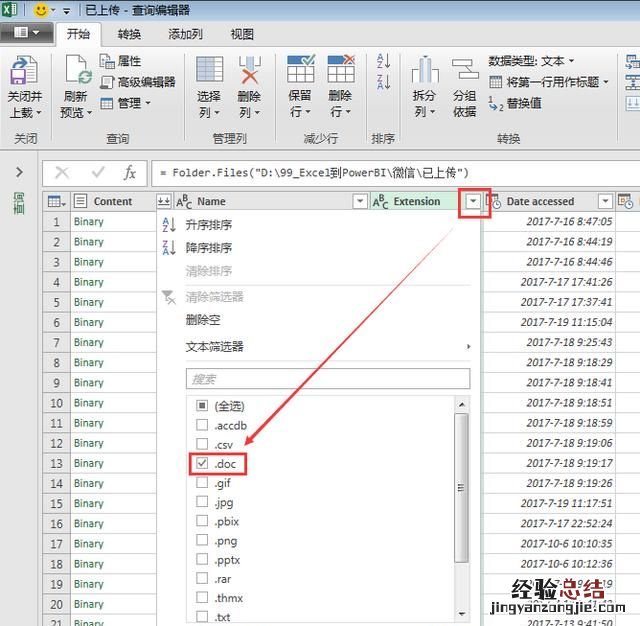
Task: Click the formula bar confirm checkmark
Action: coord(98,172)
